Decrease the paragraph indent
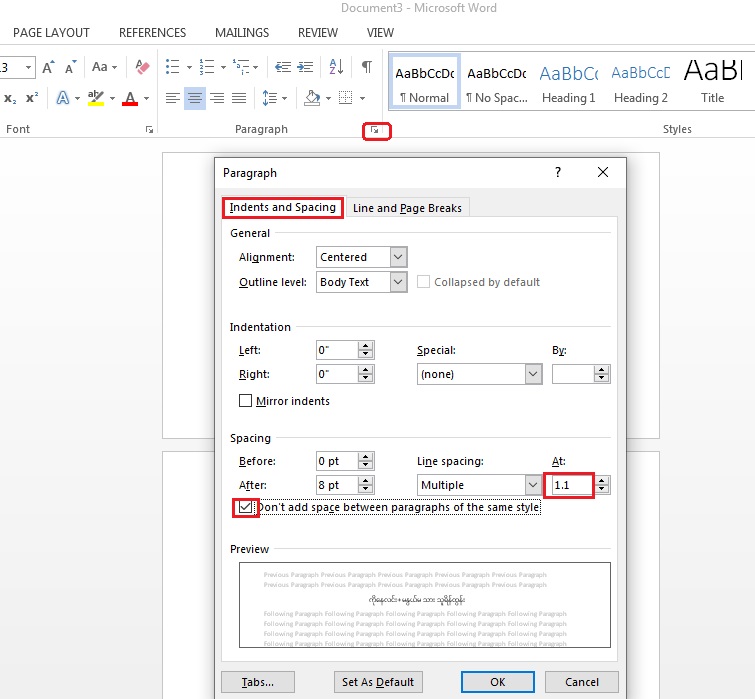Image resolution: width=755 pixels, height=699 pixels. tap(283, 67)
